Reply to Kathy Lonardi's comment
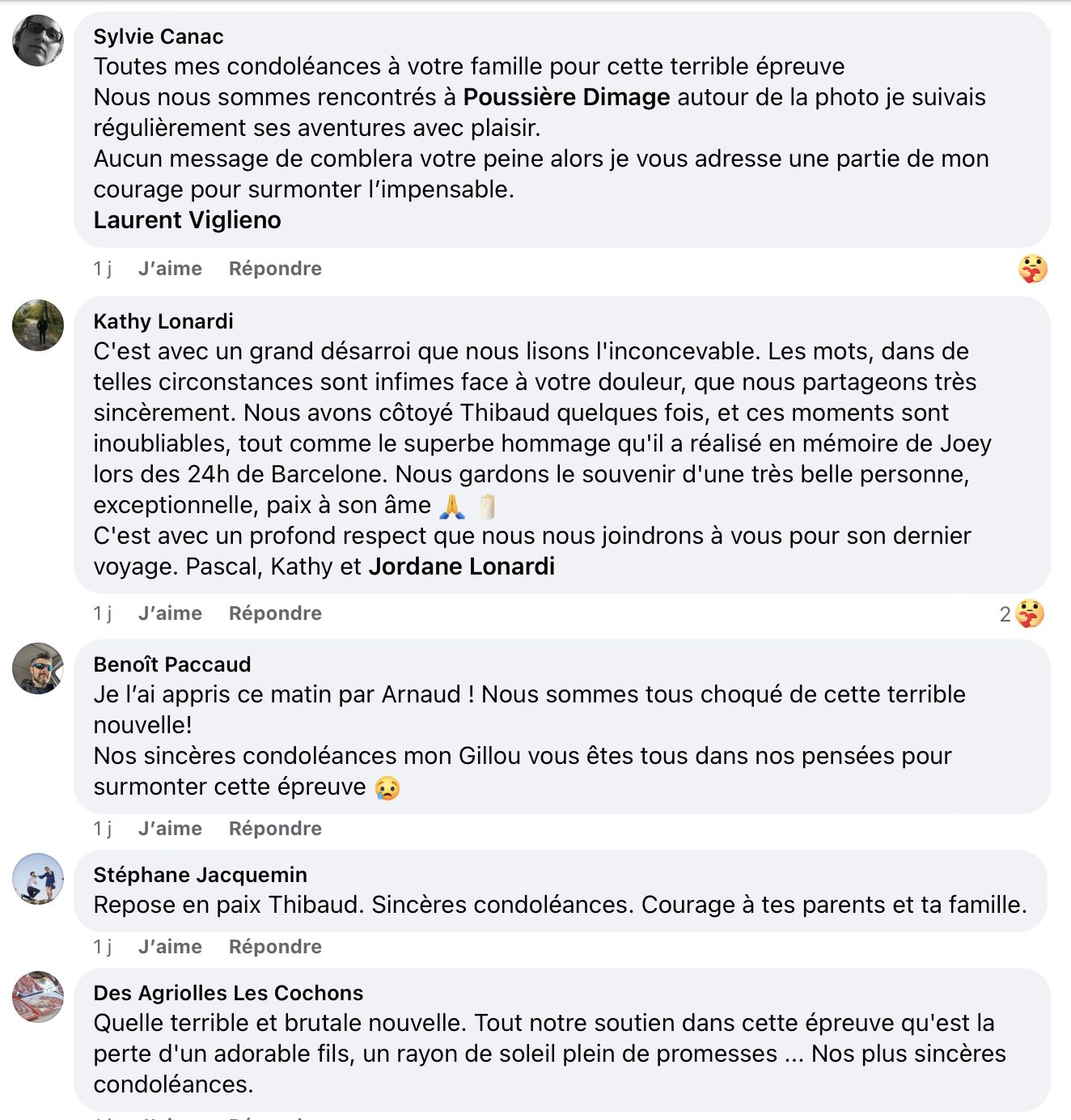The image size is (1071, 1120). [x=275, y=613]
